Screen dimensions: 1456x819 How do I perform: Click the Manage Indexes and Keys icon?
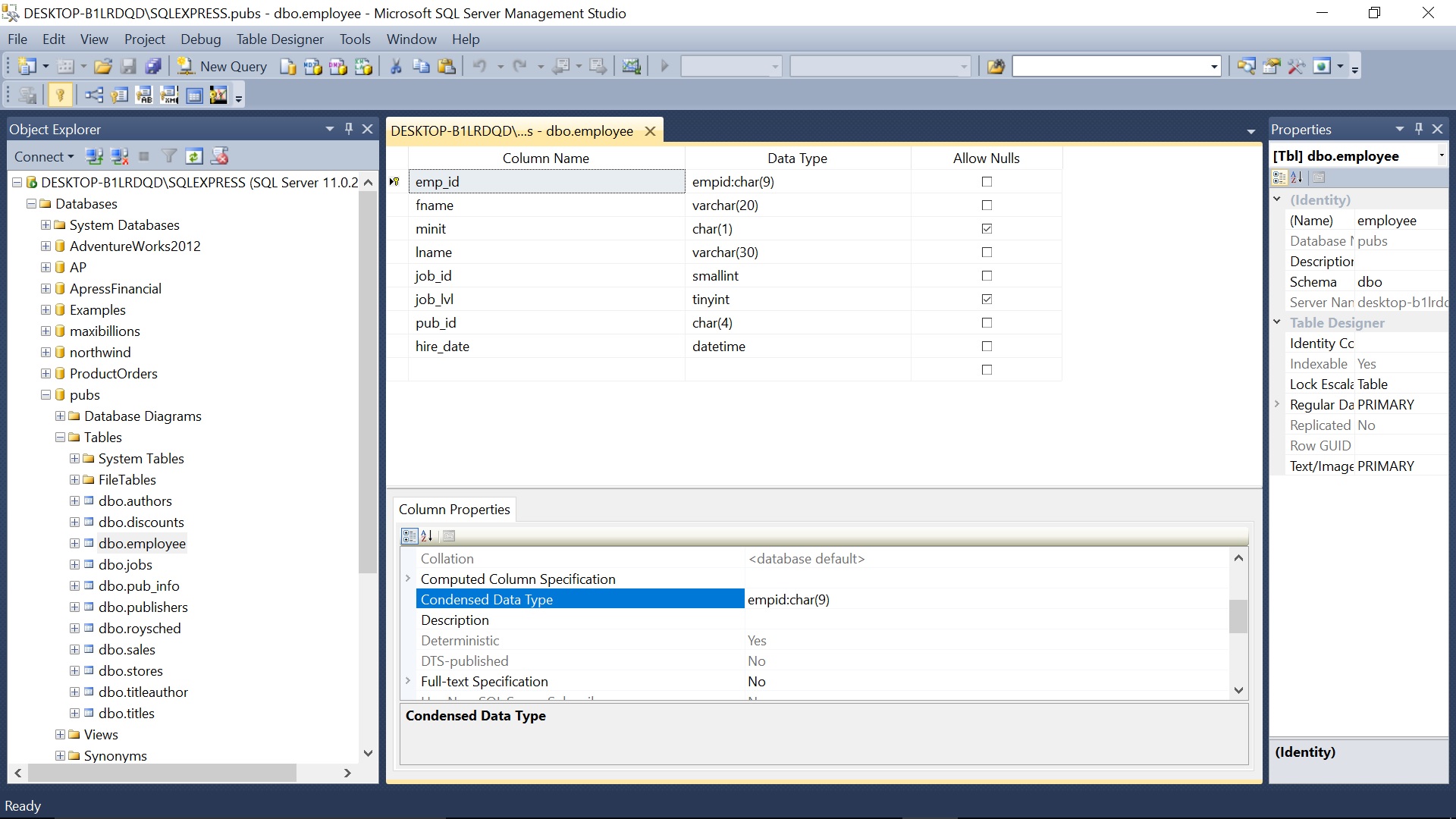(x=119, y=95)
